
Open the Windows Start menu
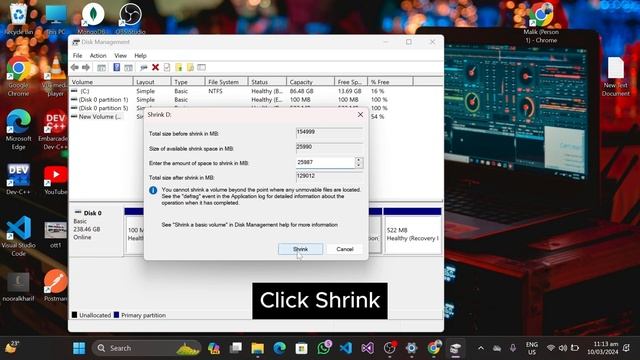[79, 348]
